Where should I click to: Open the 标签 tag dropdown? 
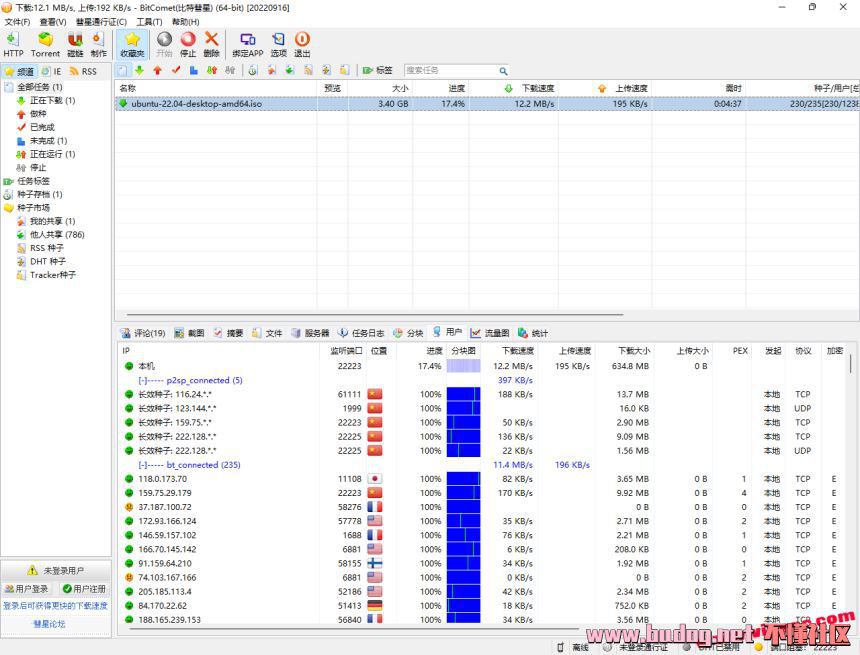click(x=379, y=71)
